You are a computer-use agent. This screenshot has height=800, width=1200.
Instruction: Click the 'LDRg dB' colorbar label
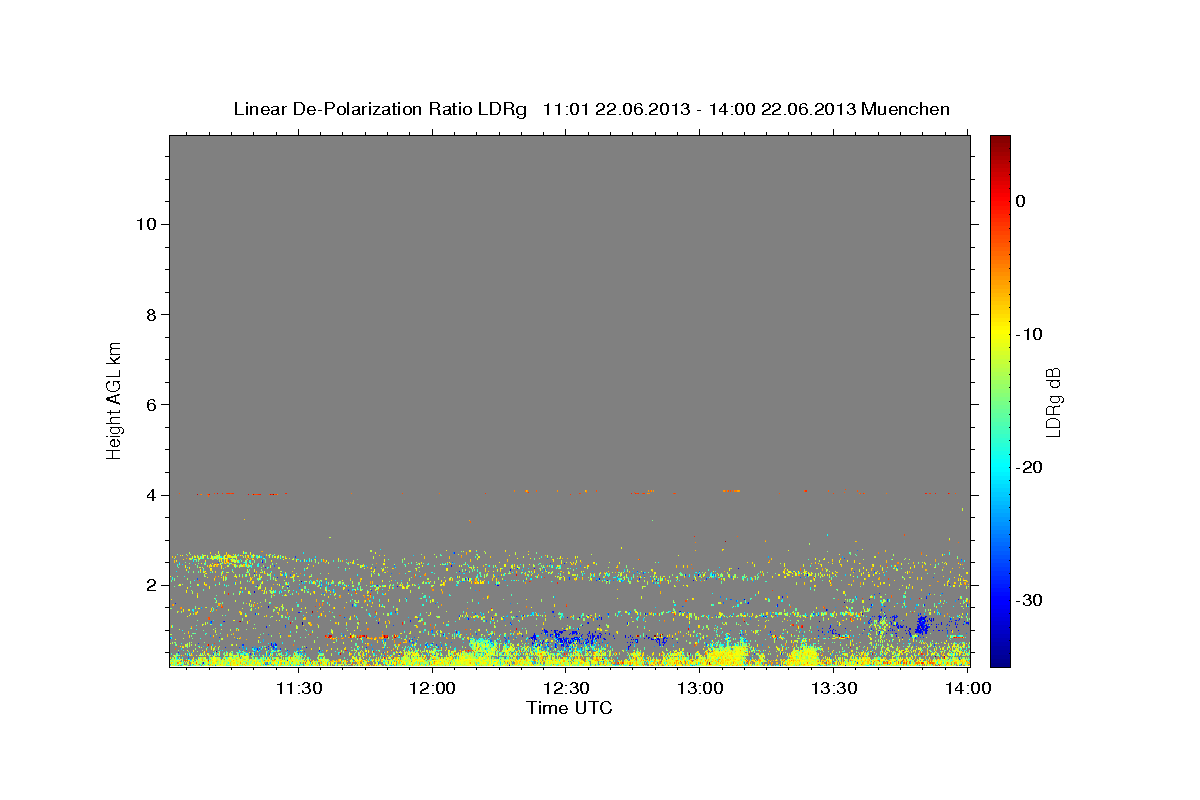[1052, 402]
